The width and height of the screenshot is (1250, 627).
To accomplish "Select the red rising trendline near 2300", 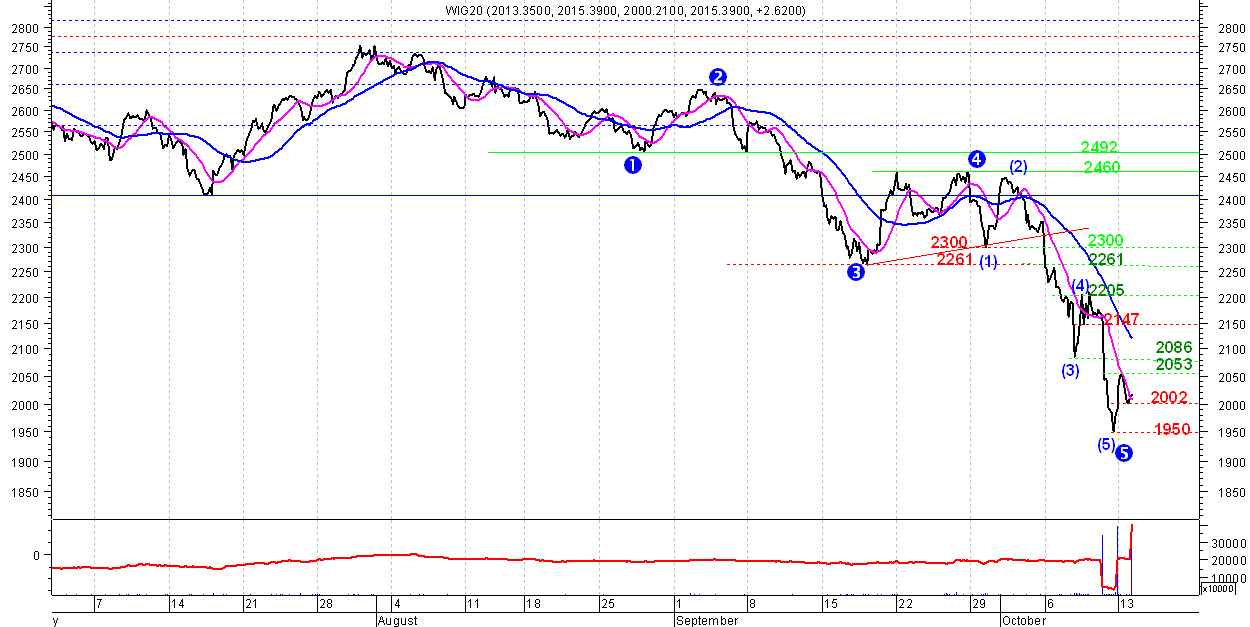I will [978, 246].
